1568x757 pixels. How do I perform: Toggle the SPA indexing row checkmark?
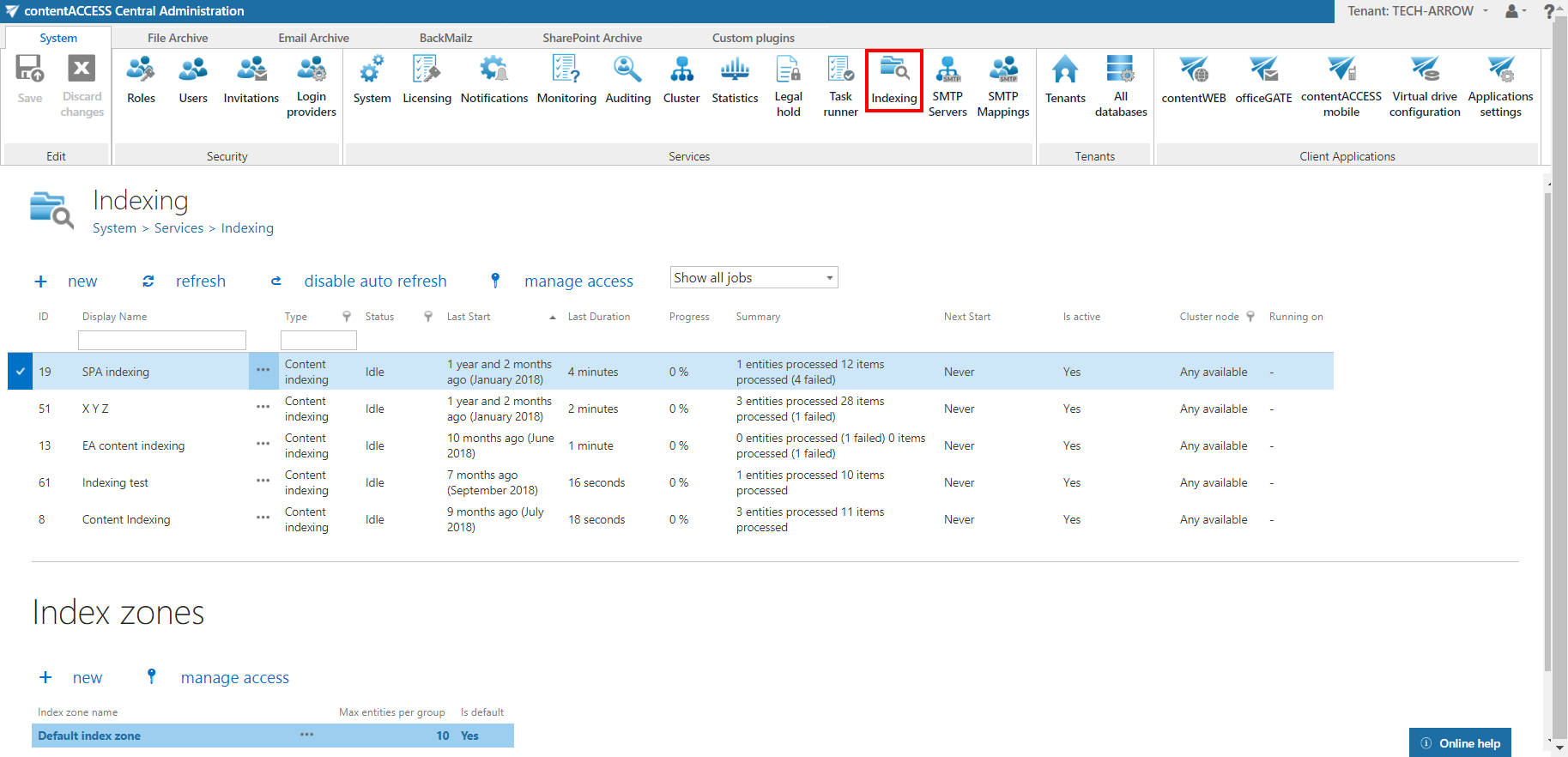coord(20,372)
